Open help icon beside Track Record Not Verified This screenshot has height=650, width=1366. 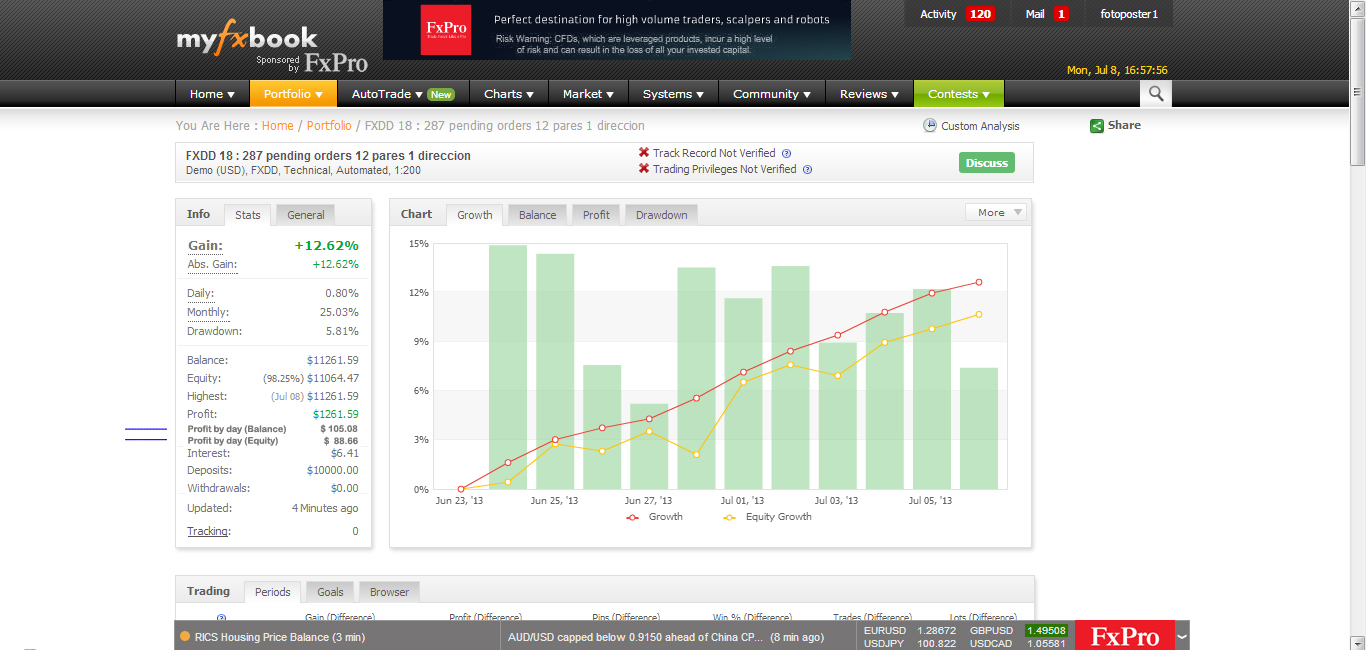(786, 153)
